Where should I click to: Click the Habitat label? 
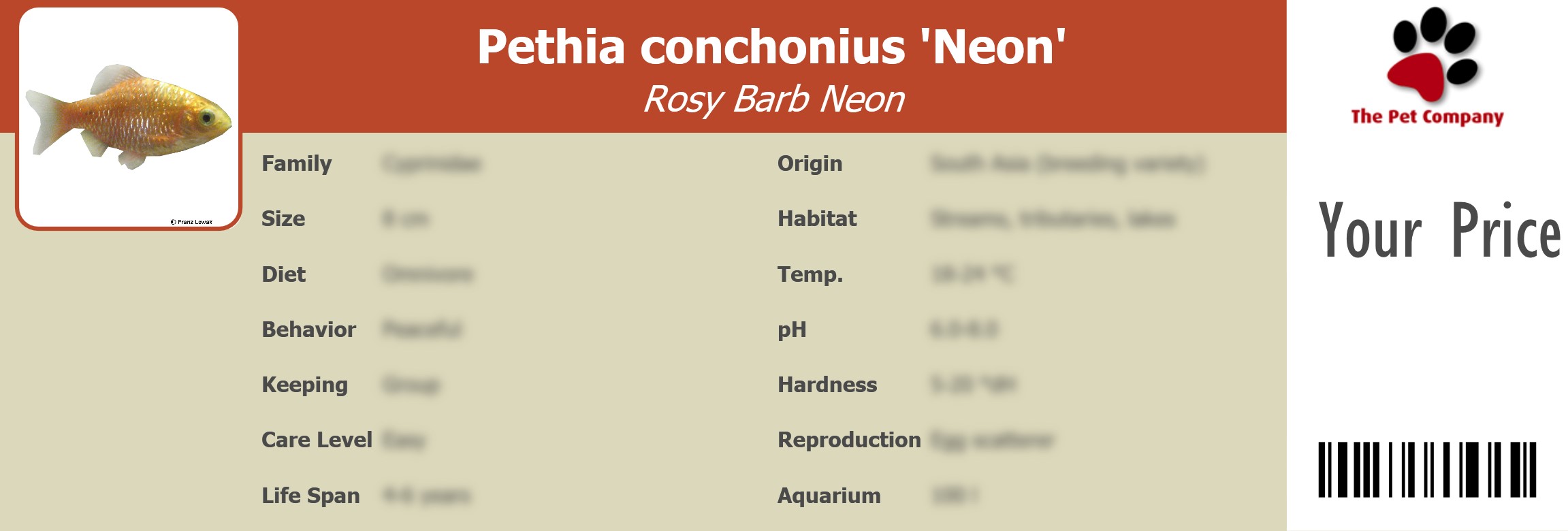click(x=817, y=219)
